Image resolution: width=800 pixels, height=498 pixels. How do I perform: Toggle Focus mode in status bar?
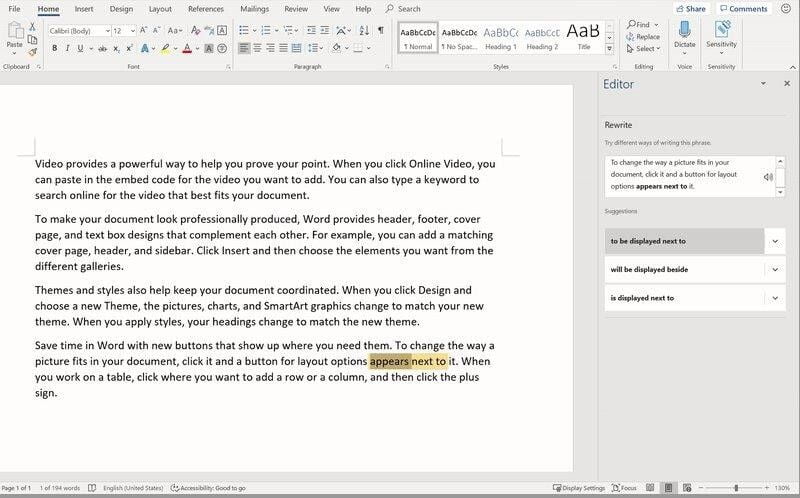[x=624, y=488]
